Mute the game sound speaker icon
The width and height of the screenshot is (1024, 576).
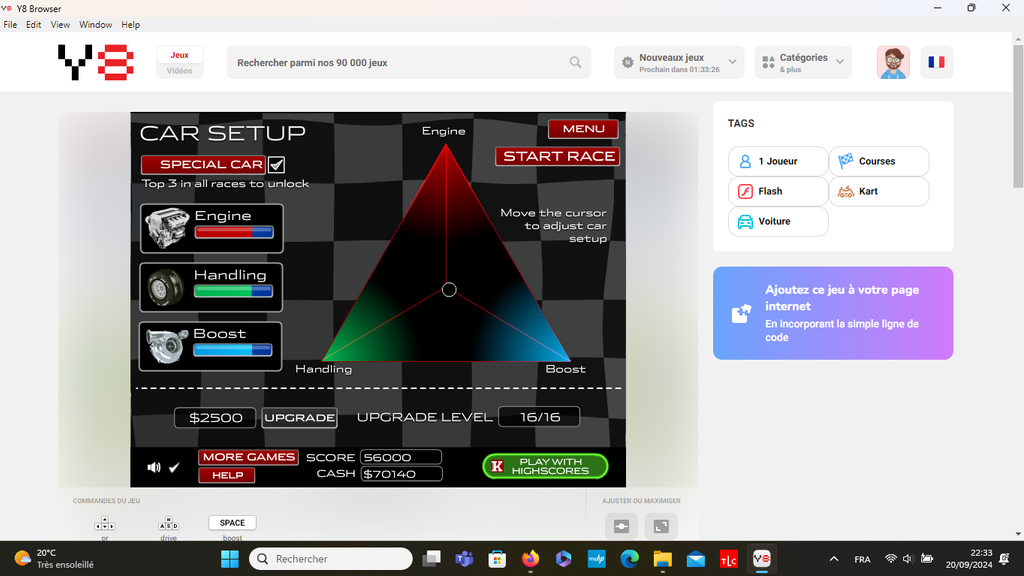[154, 467]
